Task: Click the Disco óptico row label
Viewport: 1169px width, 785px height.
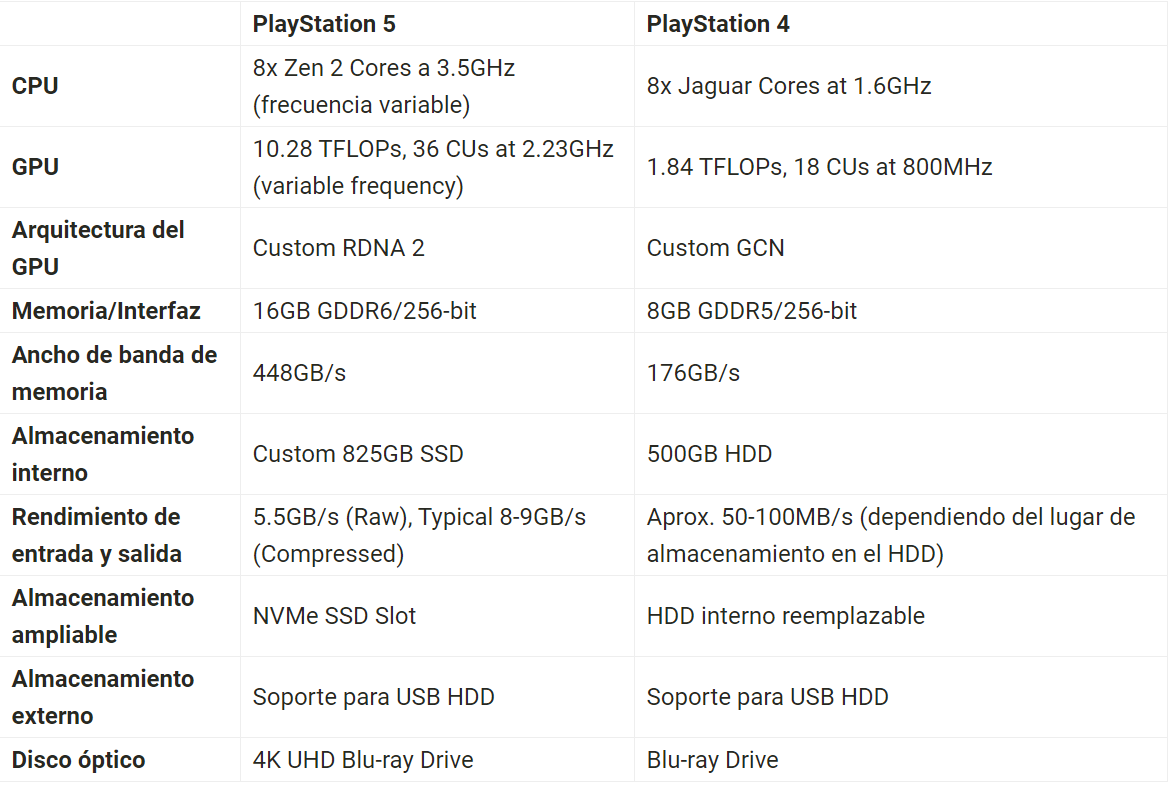Action: pos(78,760)
